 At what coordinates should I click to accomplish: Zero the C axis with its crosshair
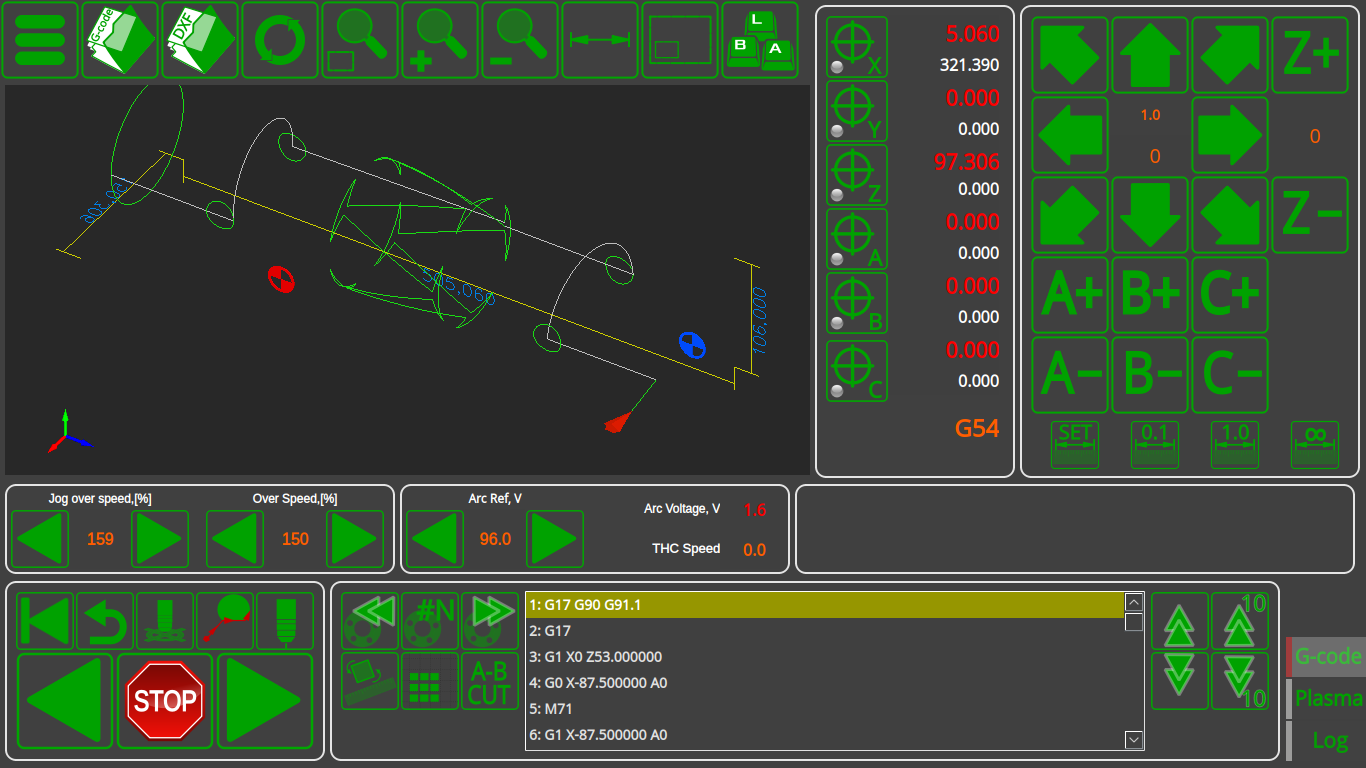point(857,371)
